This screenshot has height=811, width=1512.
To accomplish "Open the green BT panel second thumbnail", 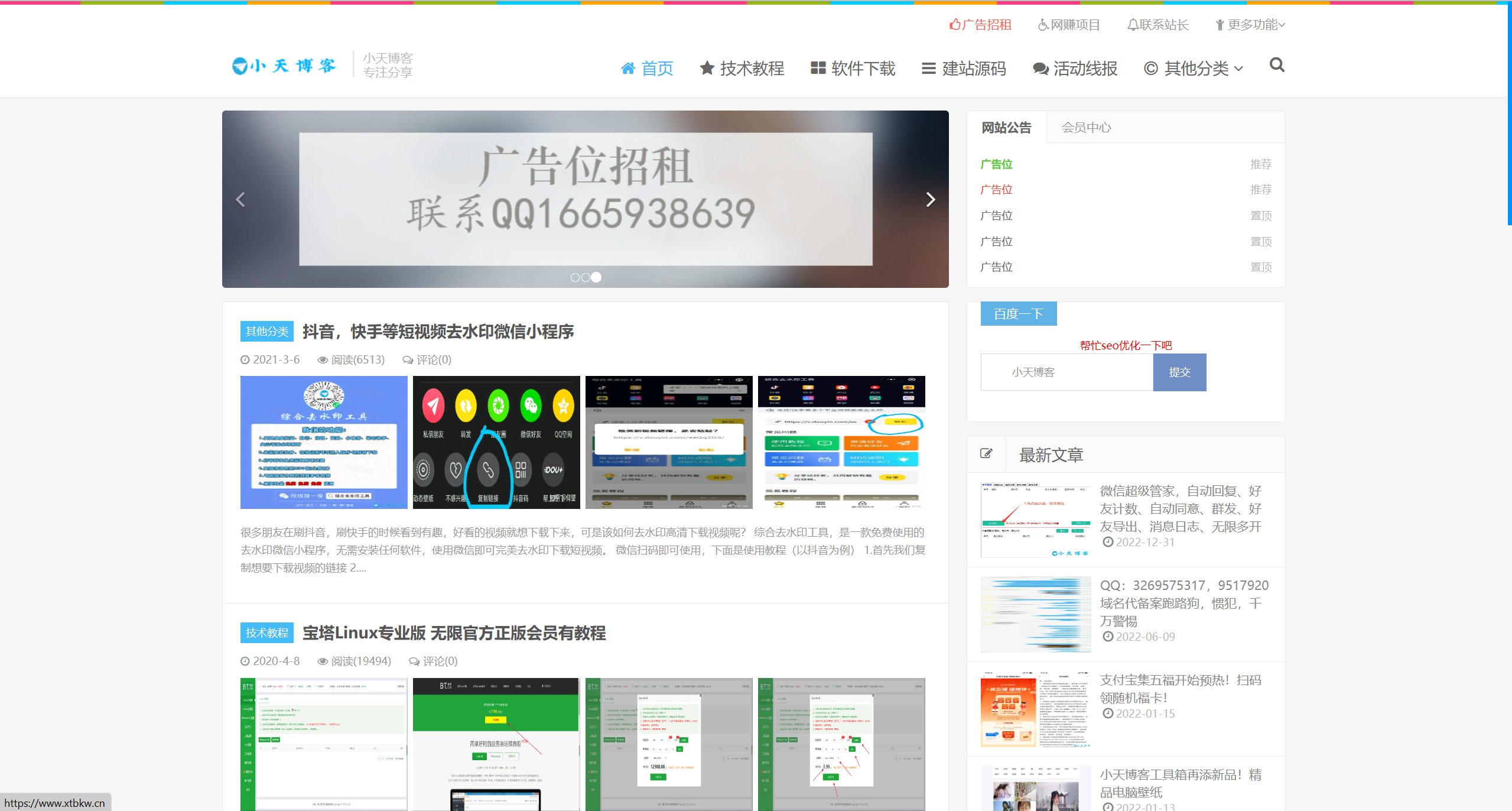I will tap(496, 744).
